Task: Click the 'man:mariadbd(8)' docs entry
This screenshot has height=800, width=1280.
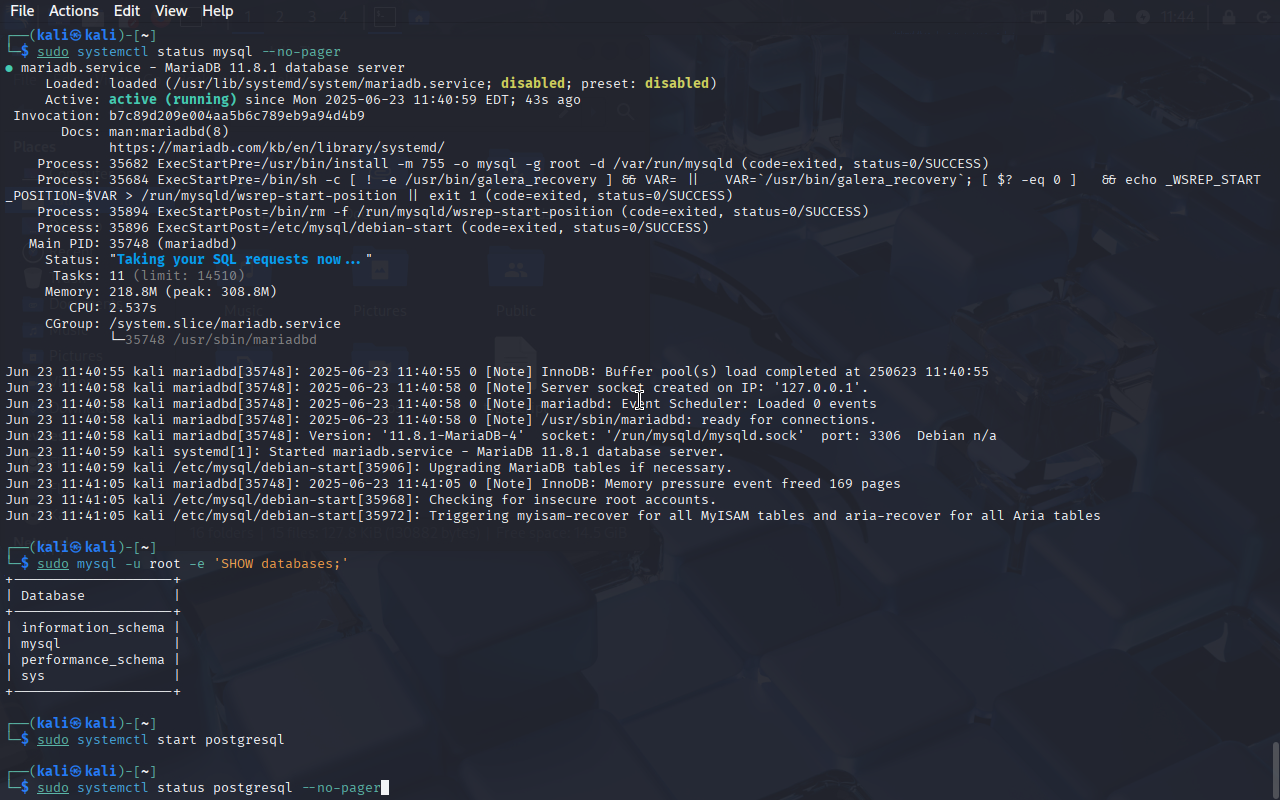Action: click(x=169, y=131)
